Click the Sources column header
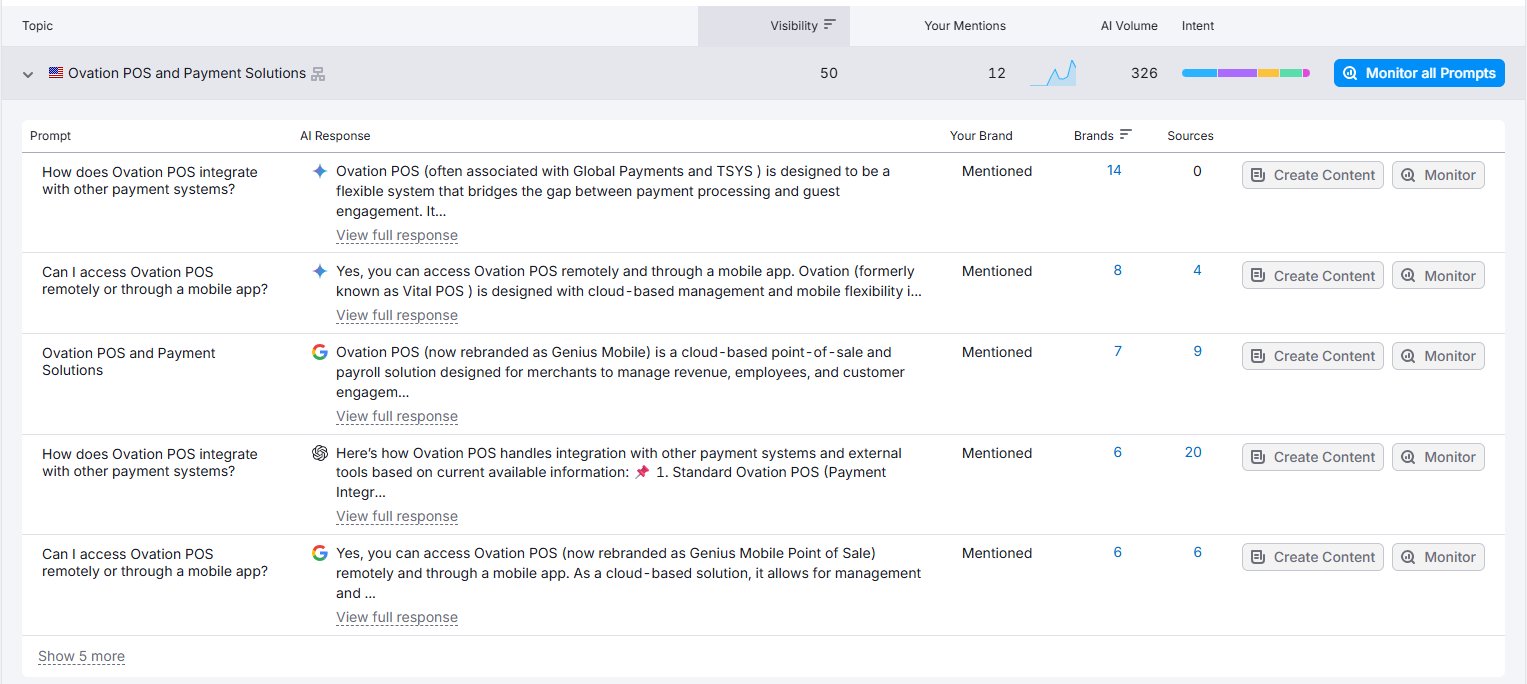The image size is (1527, 684). (x=1190, y=136)
